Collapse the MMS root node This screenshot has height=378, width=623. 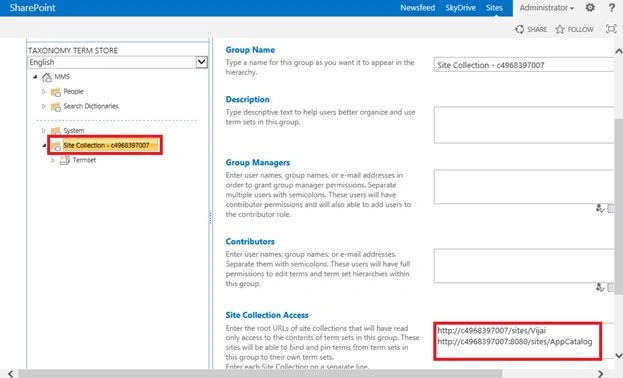click(x=35, y=77)
